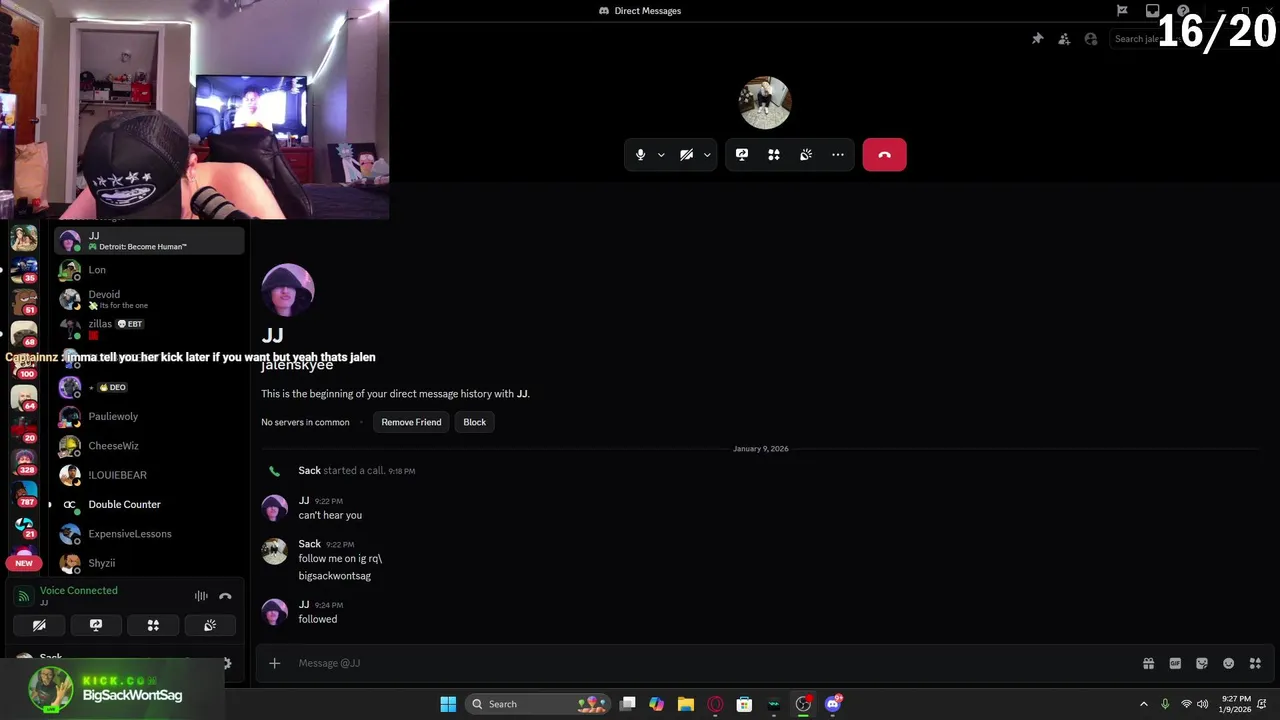Screen dimensions: 1280x720
Task: Open Discord from taskbar
Action: (833, 704)
